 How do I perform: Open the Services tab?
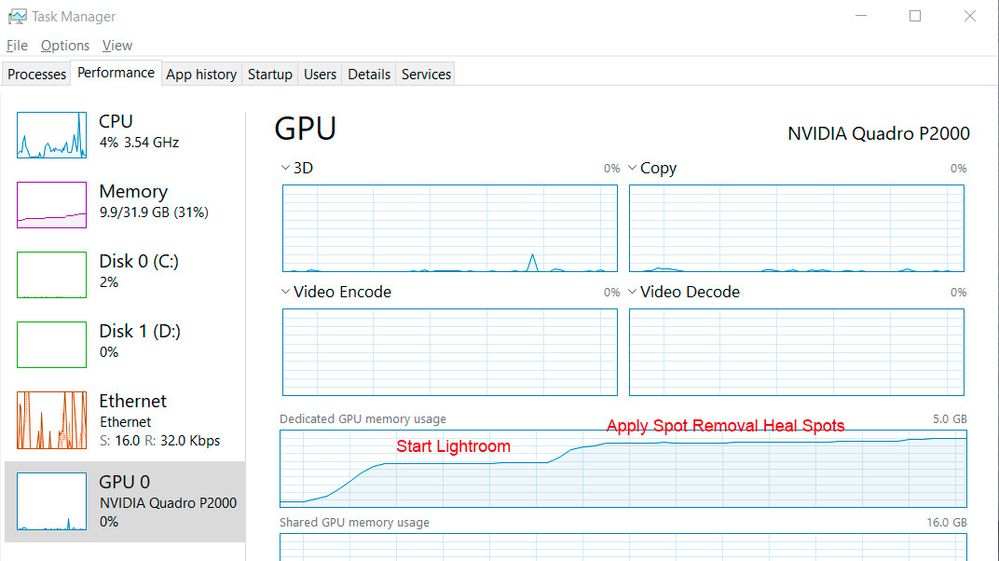[426, 74]
